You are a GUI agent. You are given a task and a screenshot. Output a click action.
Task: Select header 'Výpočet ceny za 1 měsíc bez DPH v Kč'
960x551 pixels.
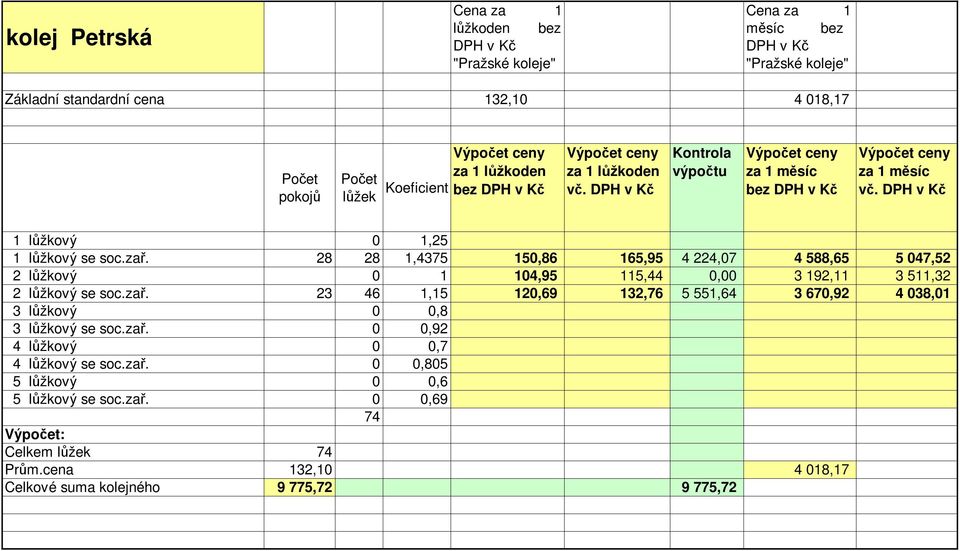tap(800, 188)
